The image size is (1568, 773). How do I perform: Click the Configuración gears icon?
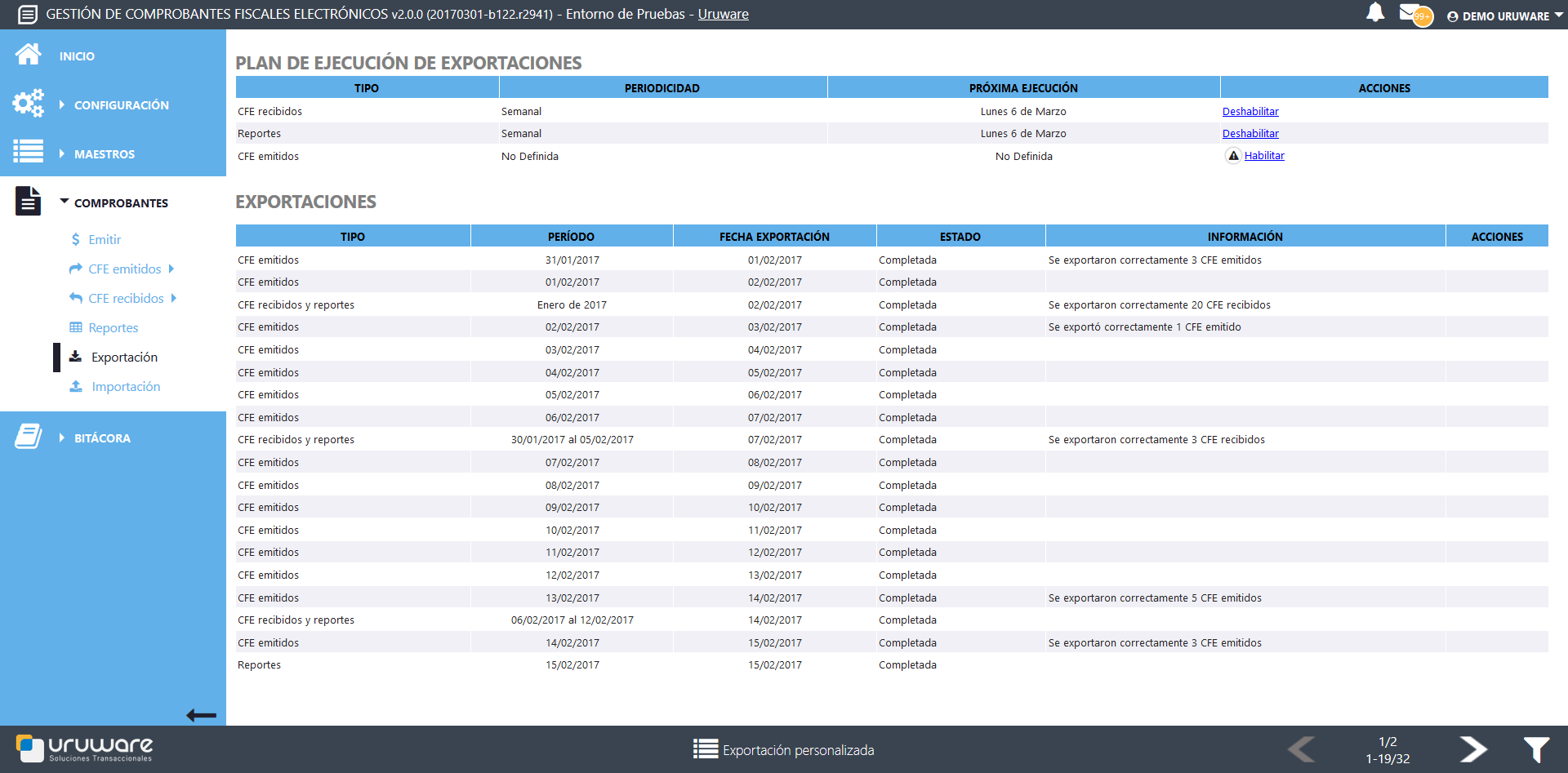click(28, 104)
